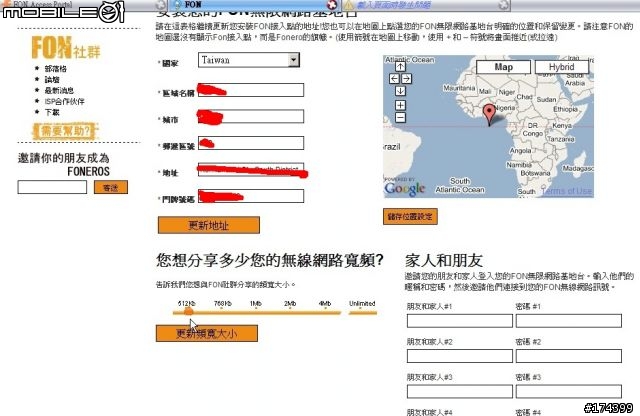Click the 密碼 #2 password field
Viewport: 640px width, 416px height.
[569, 356]
